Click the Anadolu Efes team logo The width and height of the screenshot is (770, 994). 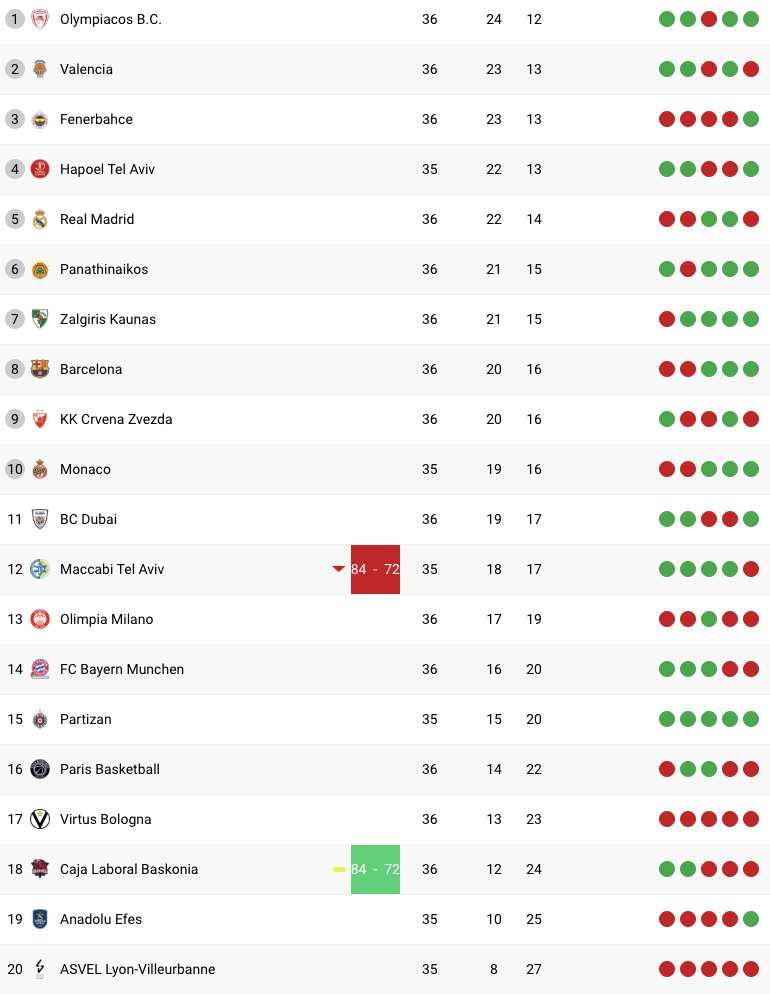click(40, 919)
